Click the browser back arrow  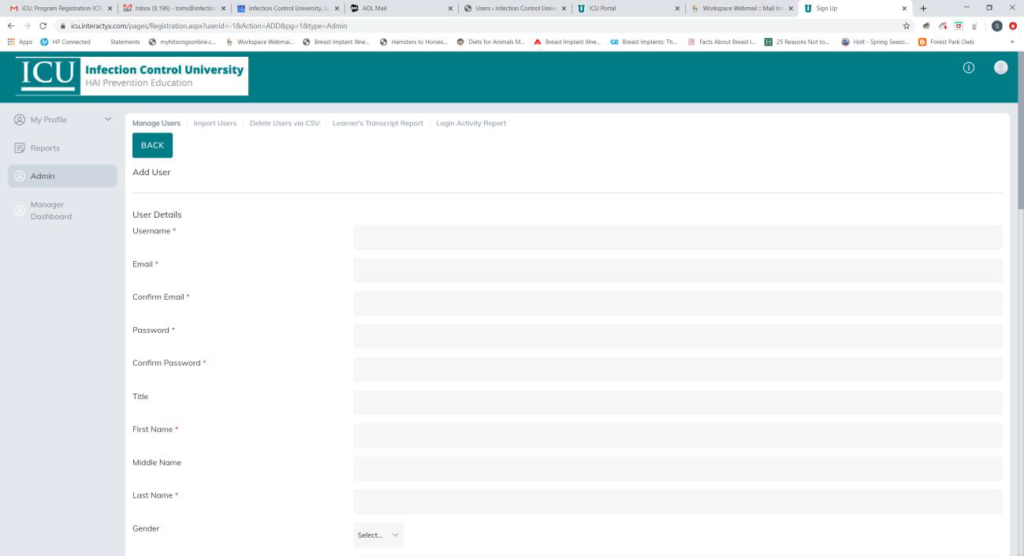tap(11, 25)
